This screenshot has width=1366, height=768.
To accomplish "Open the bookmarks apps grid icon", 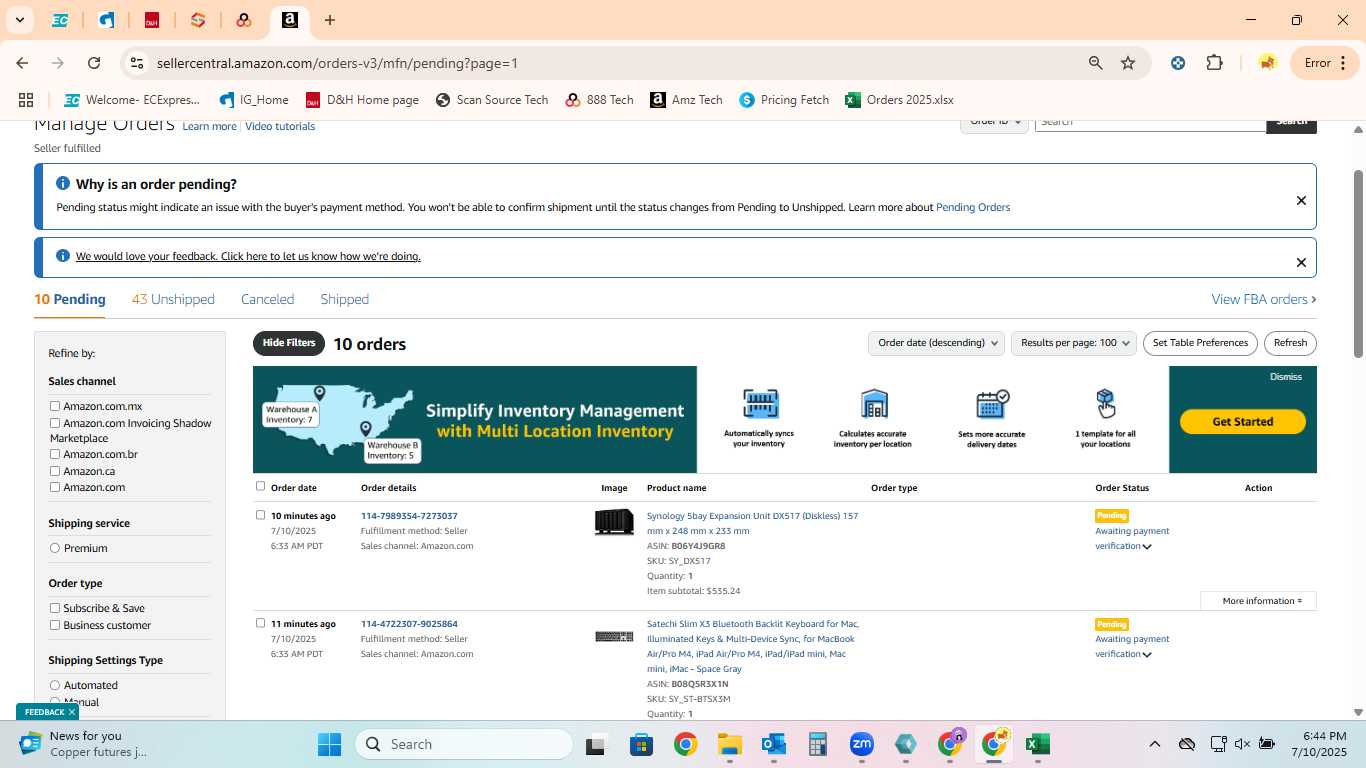I will click(26, 100).
